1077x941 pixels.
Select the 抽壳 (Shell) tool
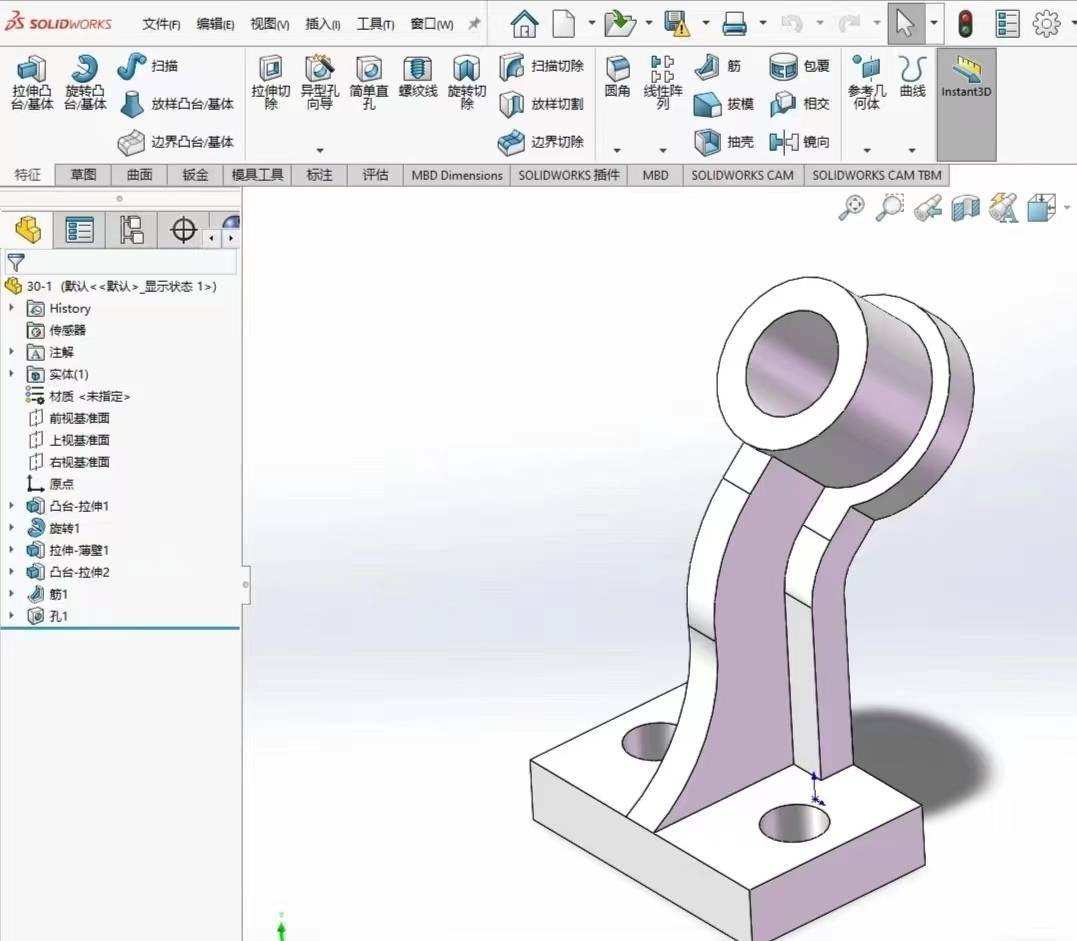710,142
